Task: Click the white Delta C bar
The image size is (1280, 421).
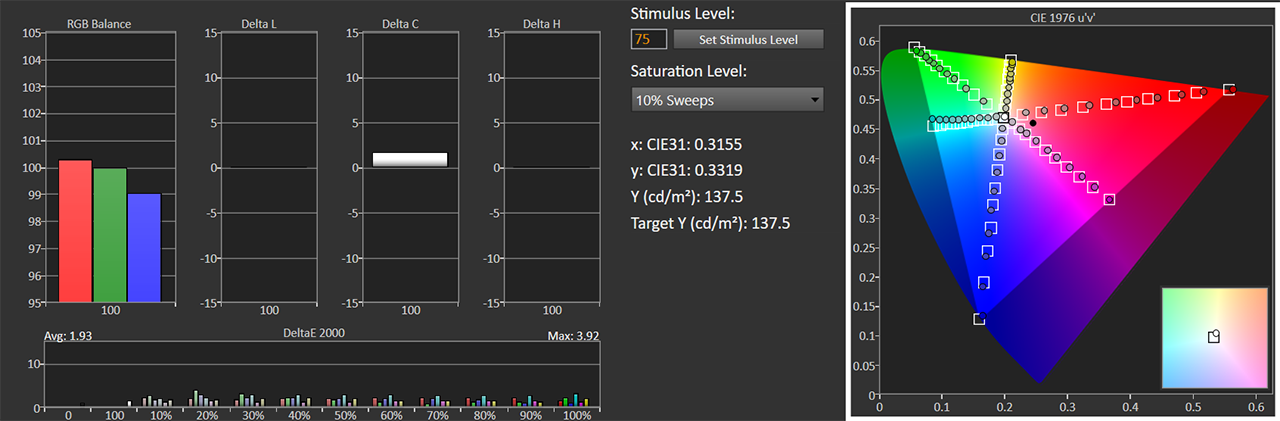Action: [410, 159]
